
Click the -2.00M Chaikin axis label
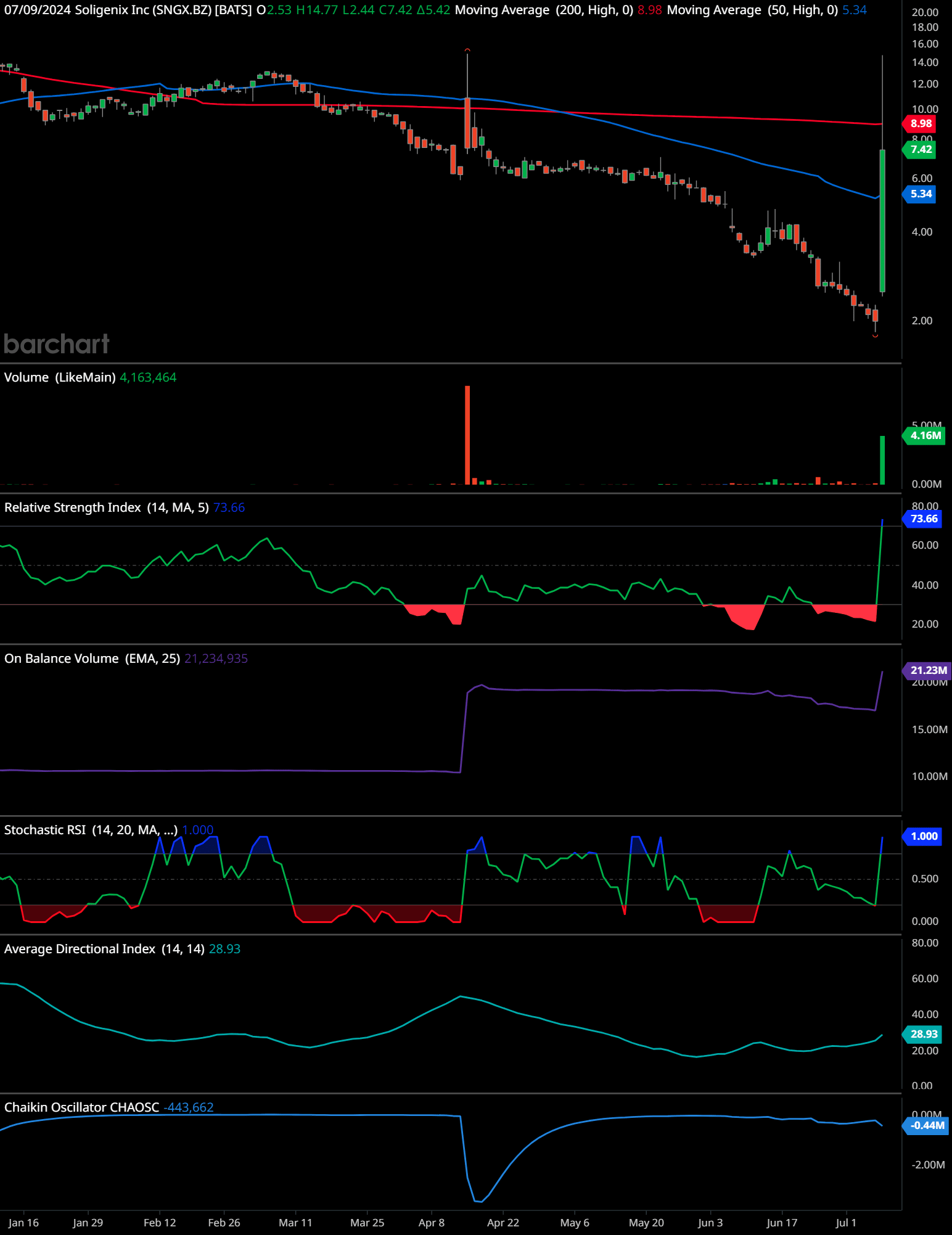pos(929,1165)
